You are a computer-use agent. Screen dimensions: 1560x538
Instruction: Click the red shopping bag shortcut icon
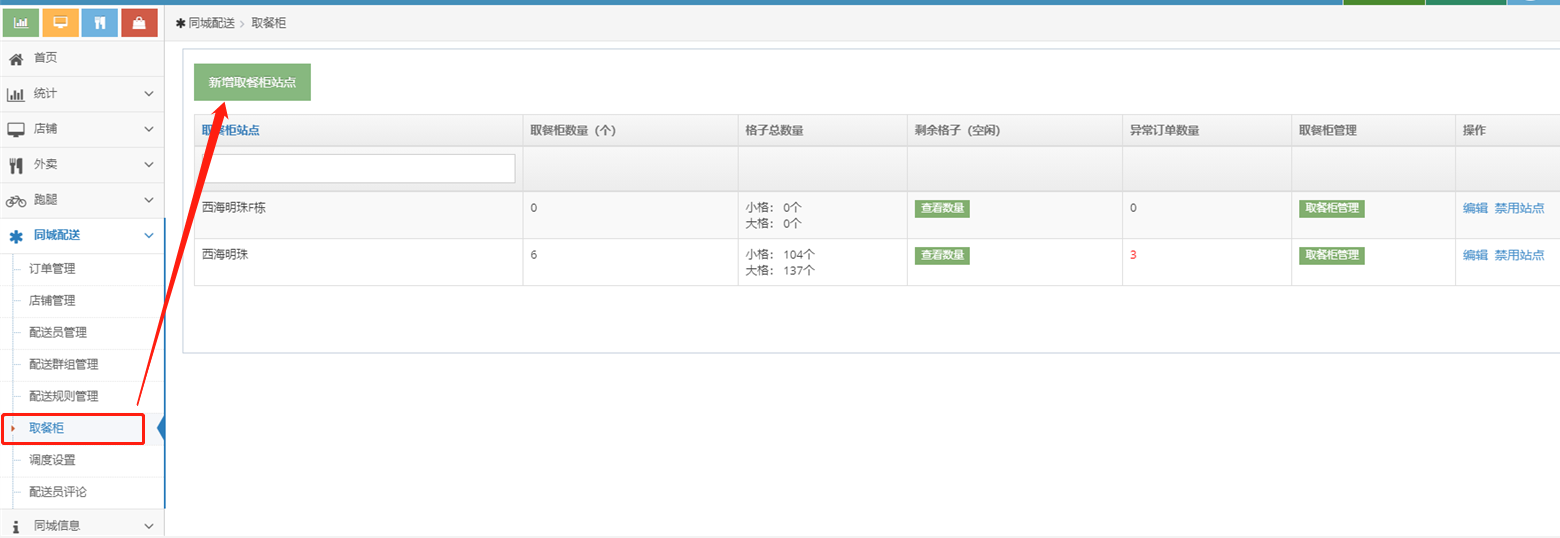coord(139,22)
